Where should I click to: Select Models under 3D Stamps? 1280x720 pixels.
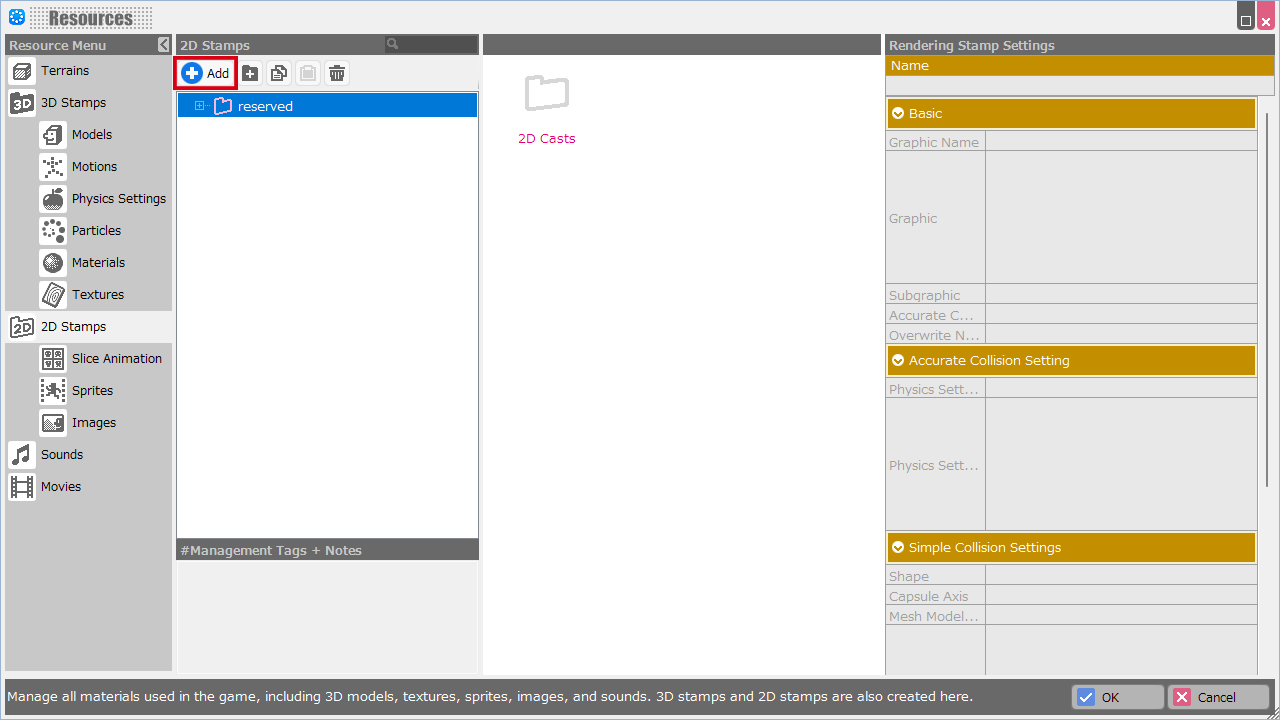pyautogui.click(x=91, y=135)
